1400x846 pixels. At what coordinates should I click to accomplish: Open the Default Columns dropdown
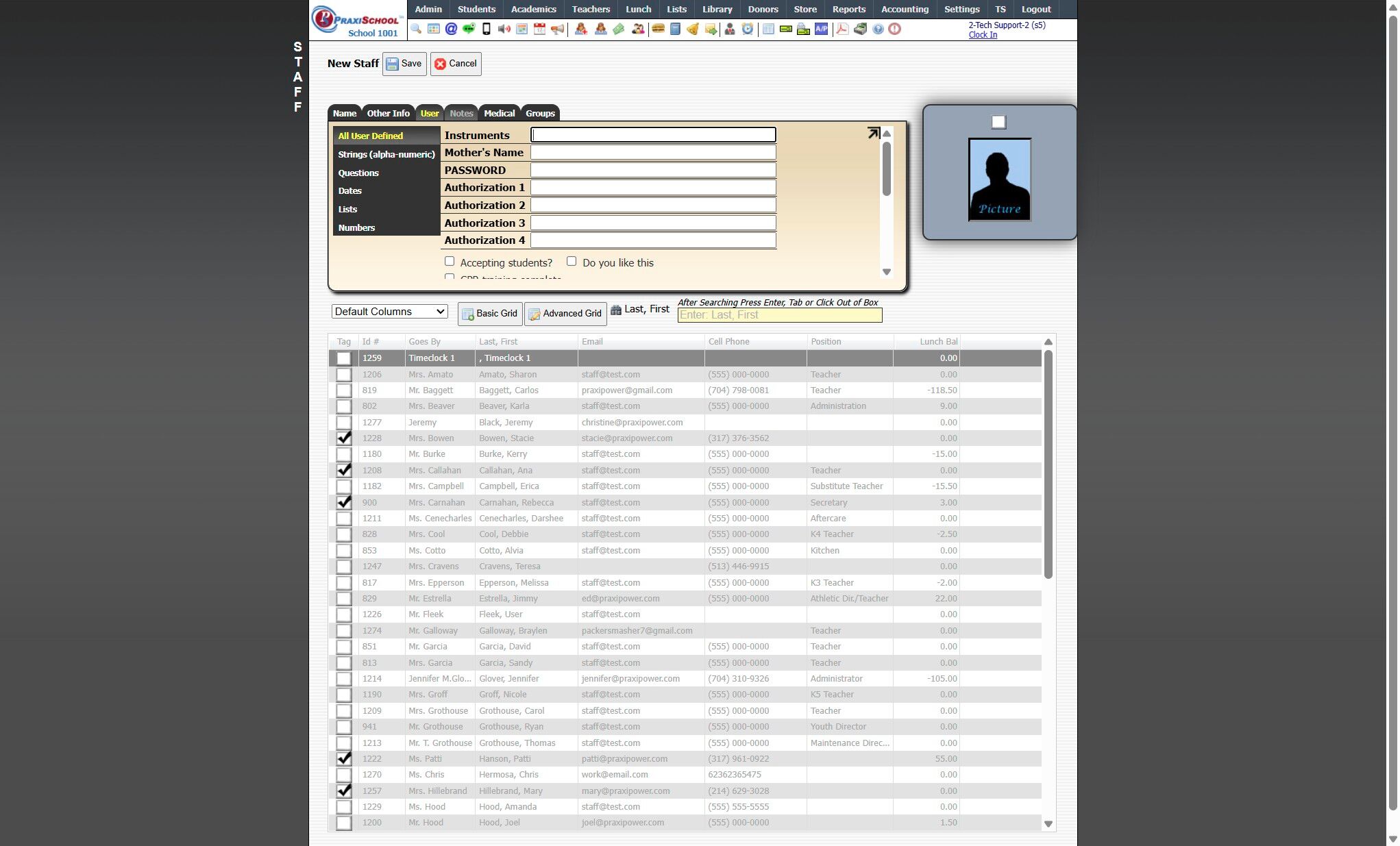[389, 312]
